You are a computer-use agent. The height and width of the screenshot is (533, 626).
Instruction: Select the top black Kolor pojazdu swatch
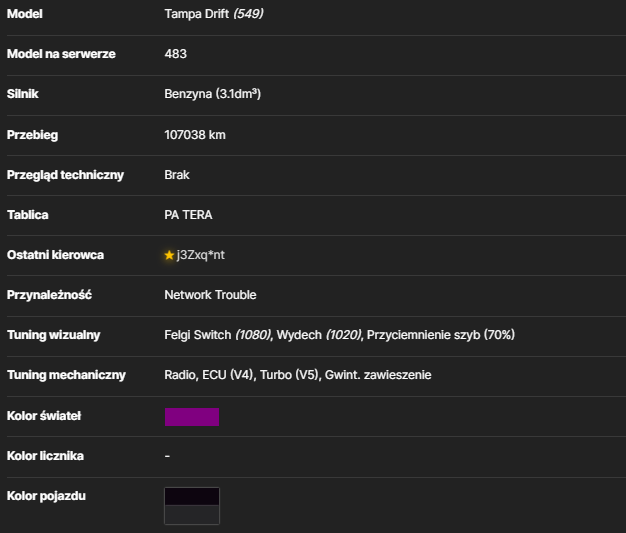pyautogui.click(x=192, y=496)
